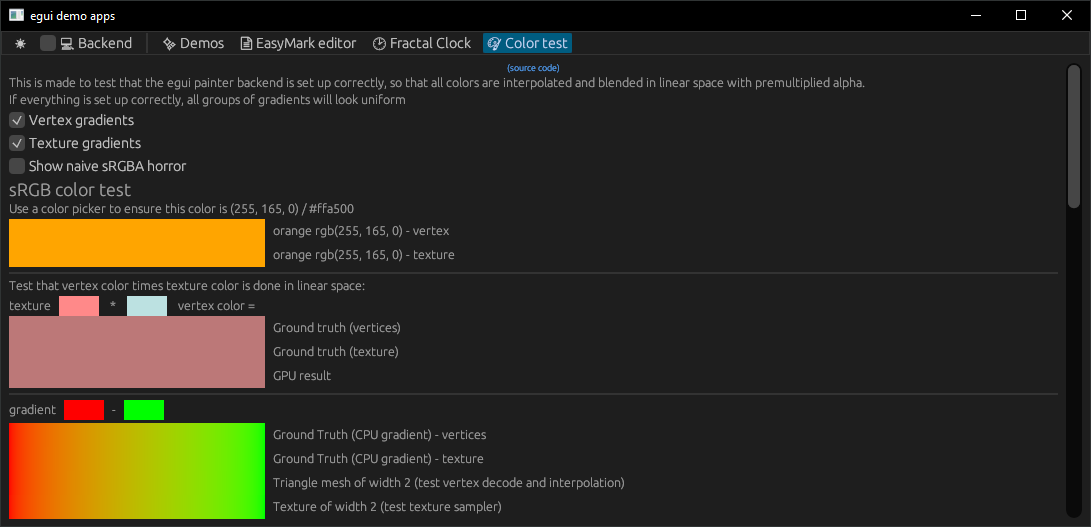Maximize the egui demo apps window
This screenshot has width=1091, height=527.
pos(1021,15)
